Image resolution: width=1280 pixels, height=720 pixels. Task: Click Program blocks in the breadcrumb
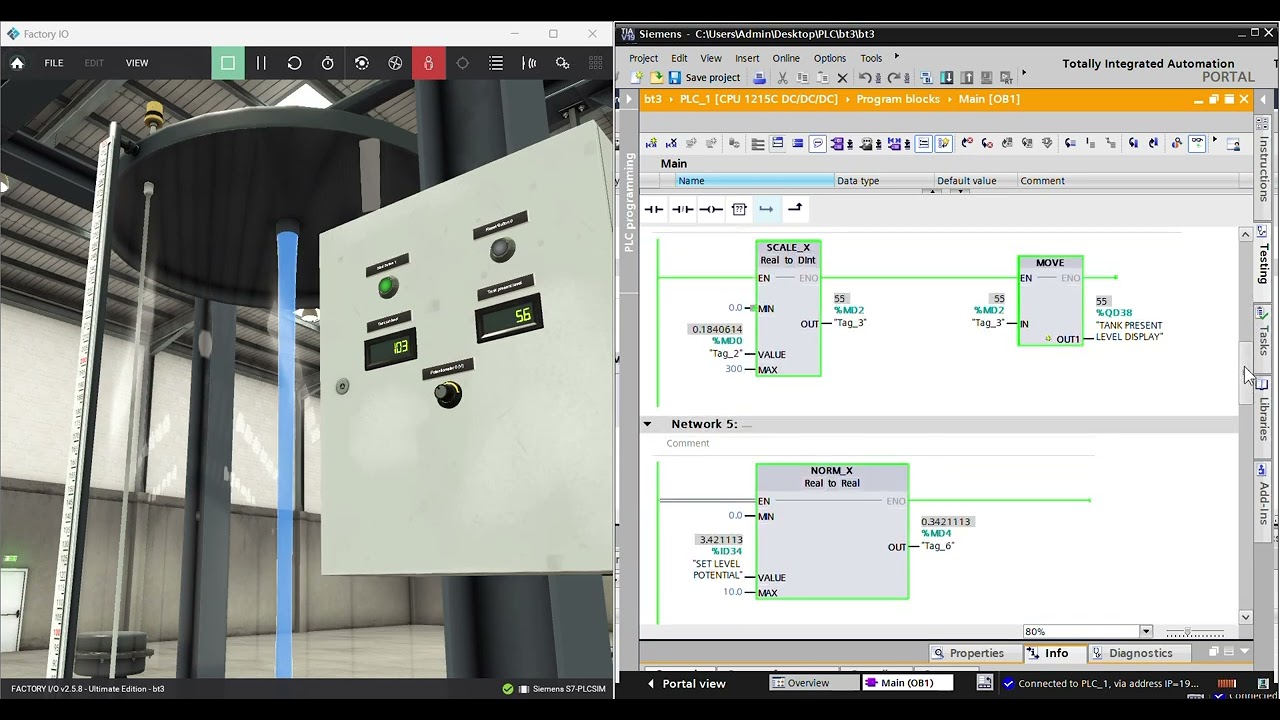pos(898,99)
